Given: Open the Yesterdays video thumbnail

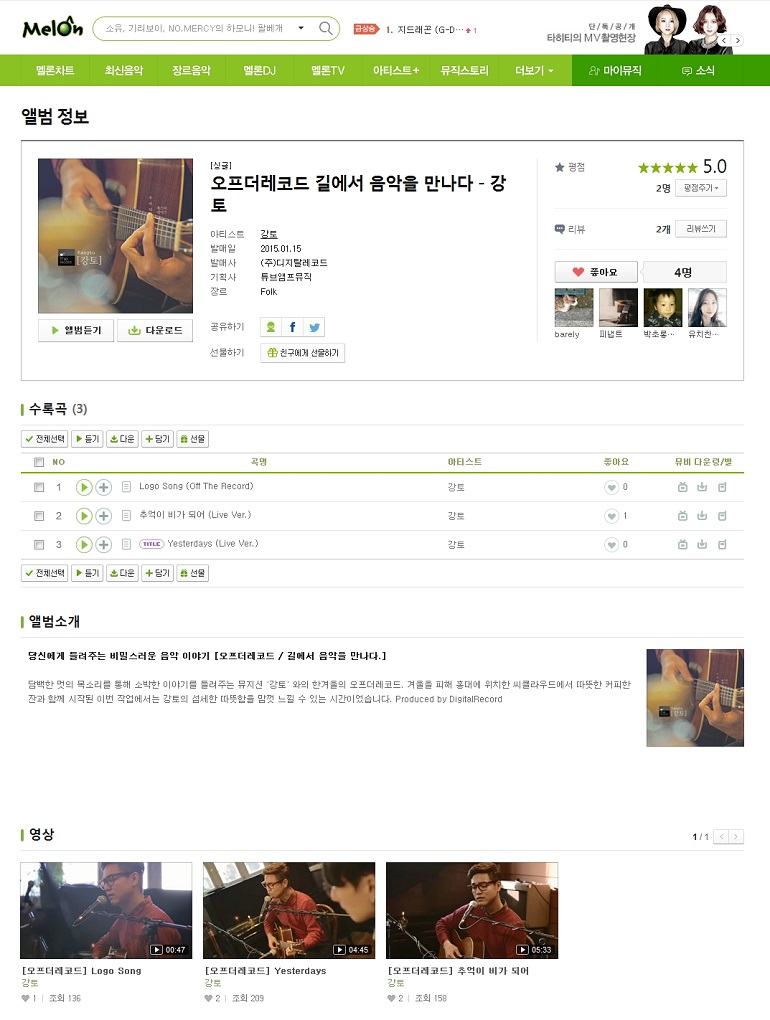Looking at the screenshot, I should [289, 910].
